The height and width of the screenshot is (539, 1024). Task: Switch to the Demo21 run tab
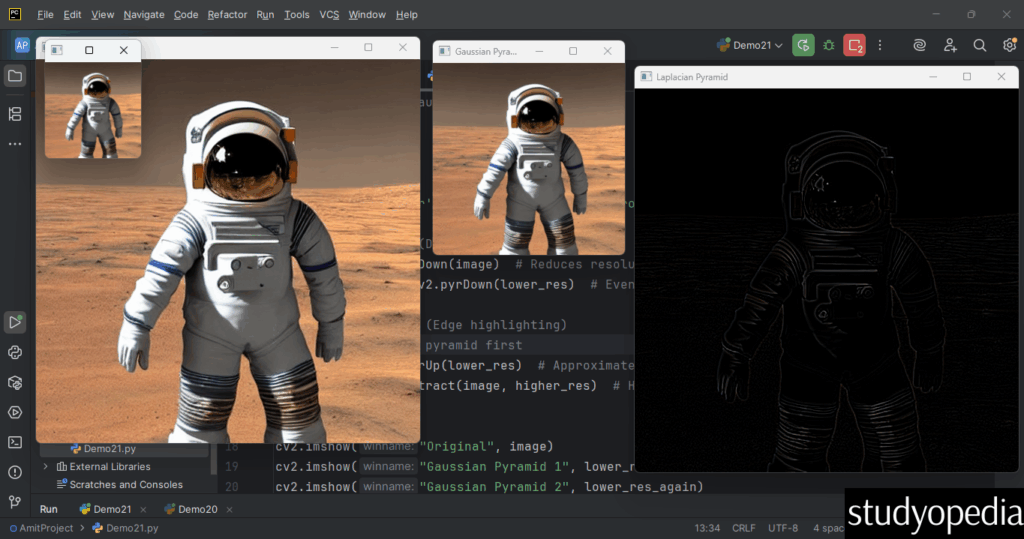coord(105,509)
